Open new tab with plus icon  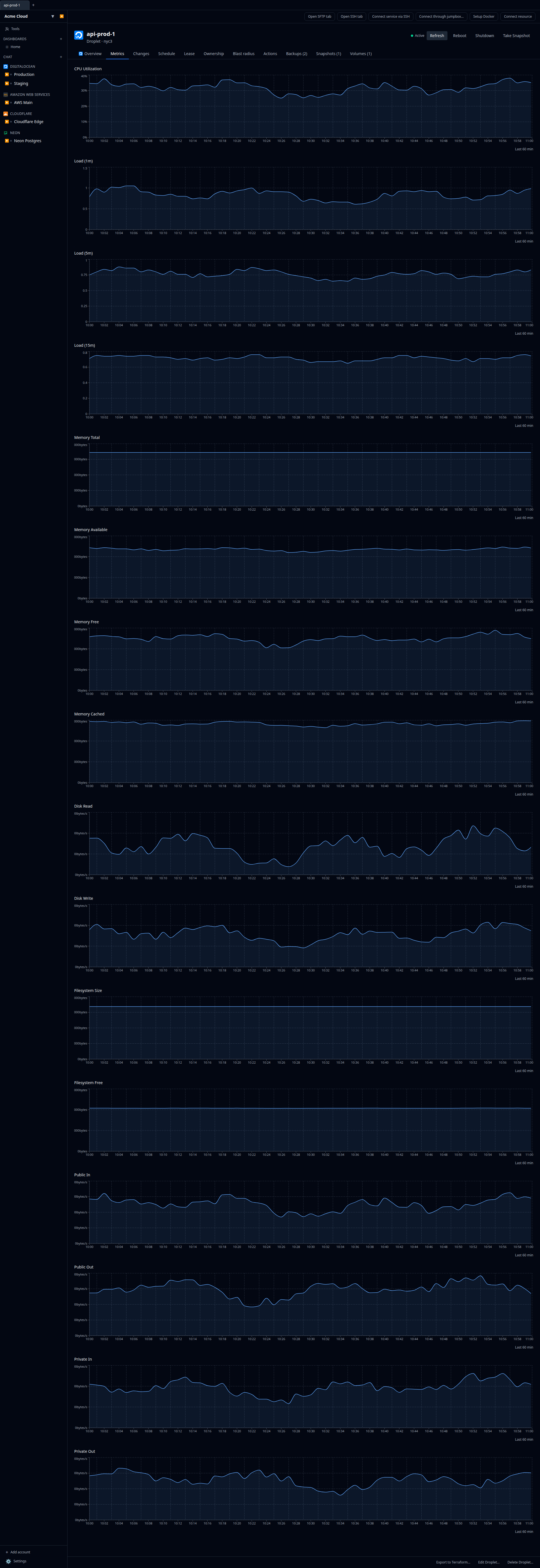tap(33, 5)
